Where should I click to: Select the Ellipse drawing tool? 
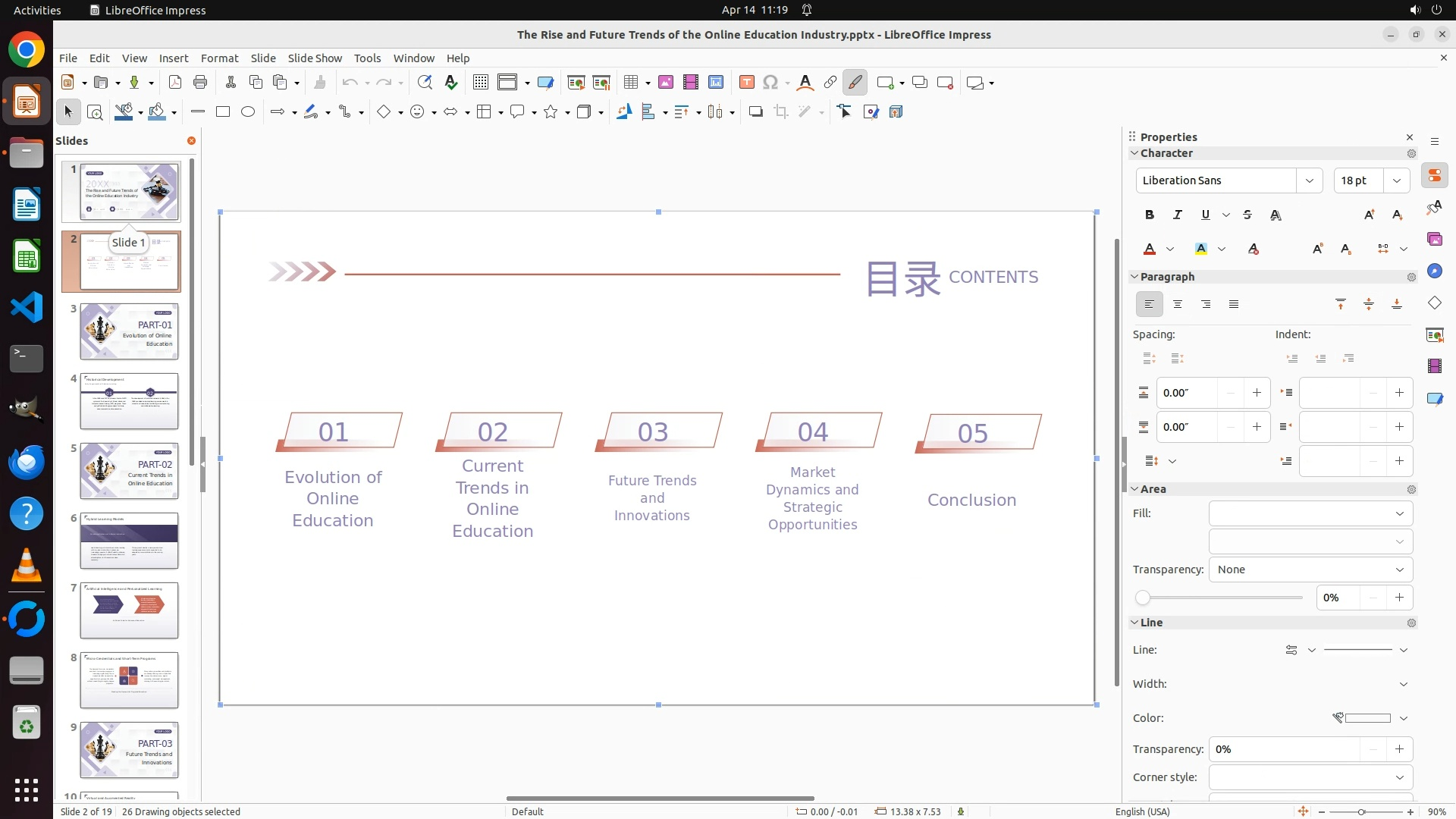tap(248, 112)
